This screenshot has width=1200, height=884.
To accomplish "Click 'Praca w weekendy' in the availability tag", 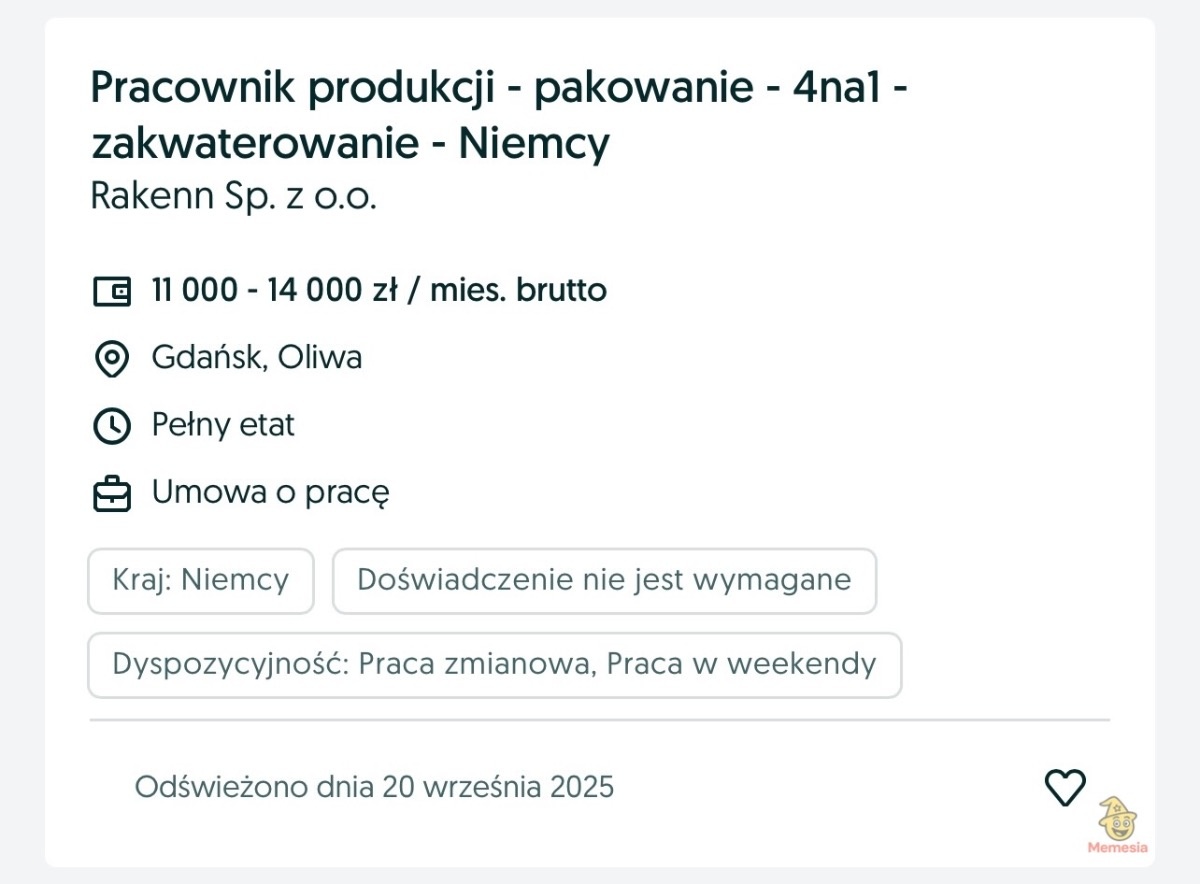I will tap(741, 665).
